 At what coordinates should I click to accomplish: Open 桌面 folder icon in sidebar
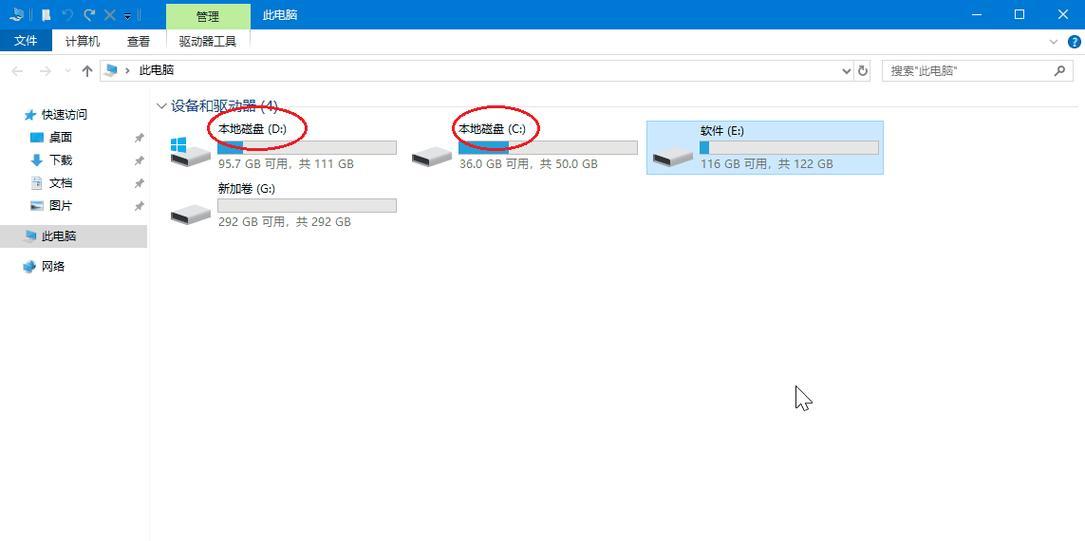tap(37, 138)
